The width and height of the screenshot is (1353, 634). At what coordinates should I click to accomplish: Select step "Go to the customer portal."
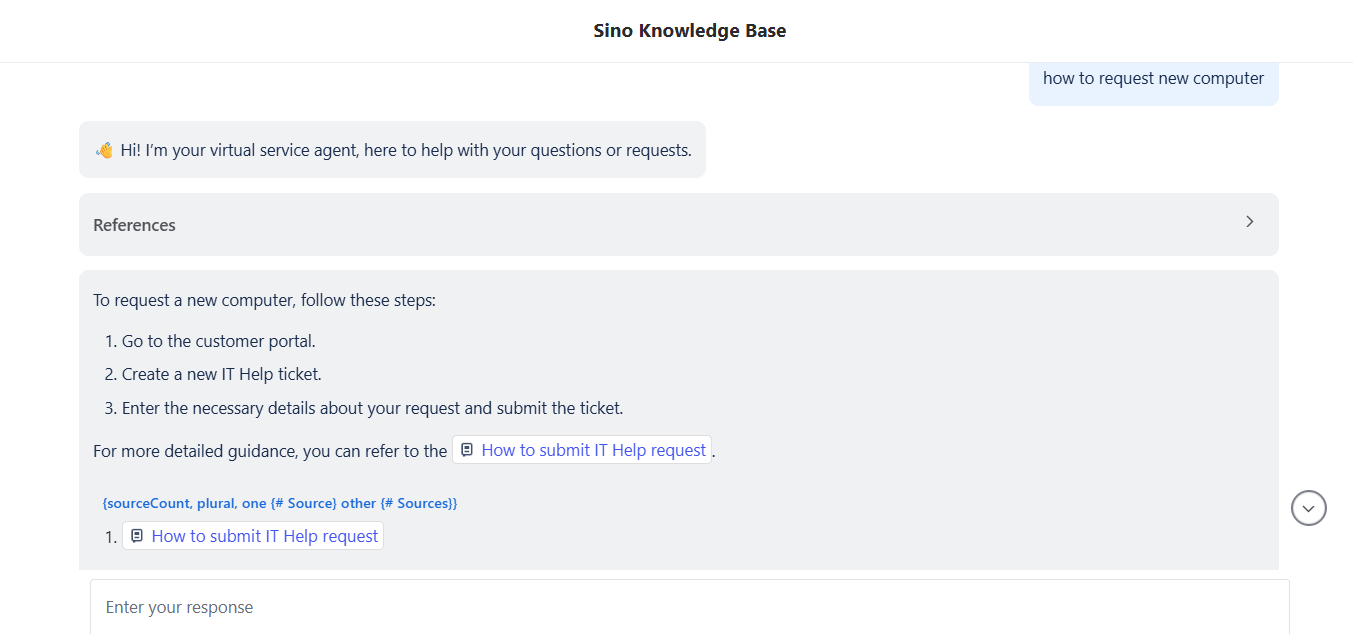pos(219,341)
